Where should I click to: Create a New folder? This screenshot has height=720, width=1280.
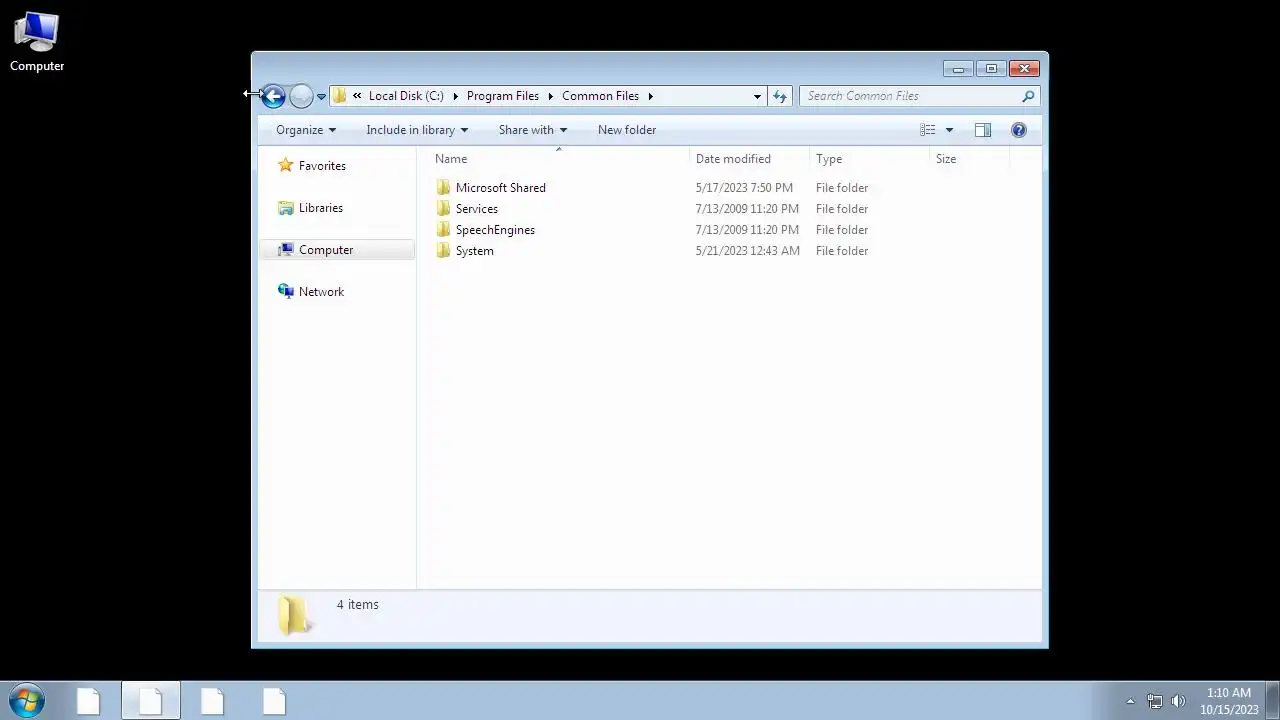[x=627, y=130]
